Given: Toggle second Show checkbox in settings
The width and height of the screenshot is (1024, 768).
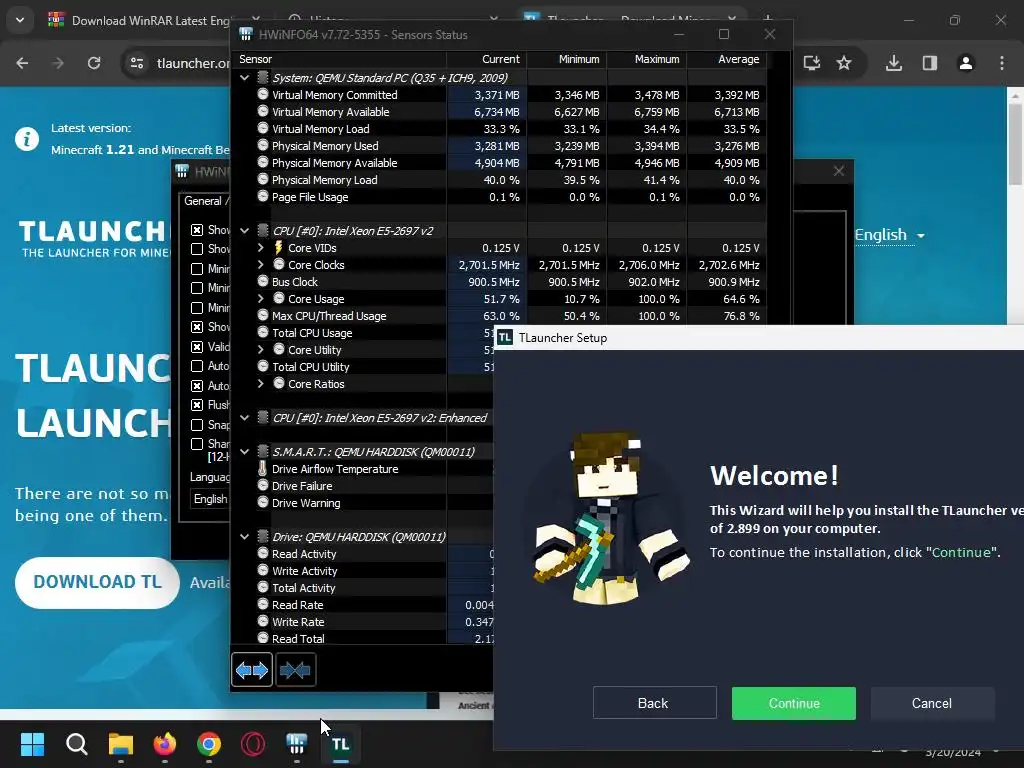Looking at the screenshot, I should (197, 249).
